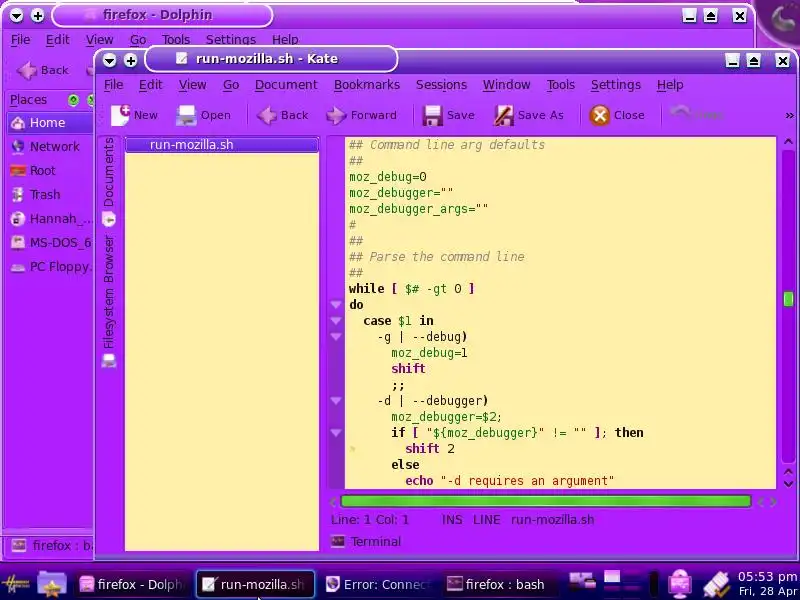Click 'Line: 1 Col: 1' in status bar

click(x=370, y=520)
